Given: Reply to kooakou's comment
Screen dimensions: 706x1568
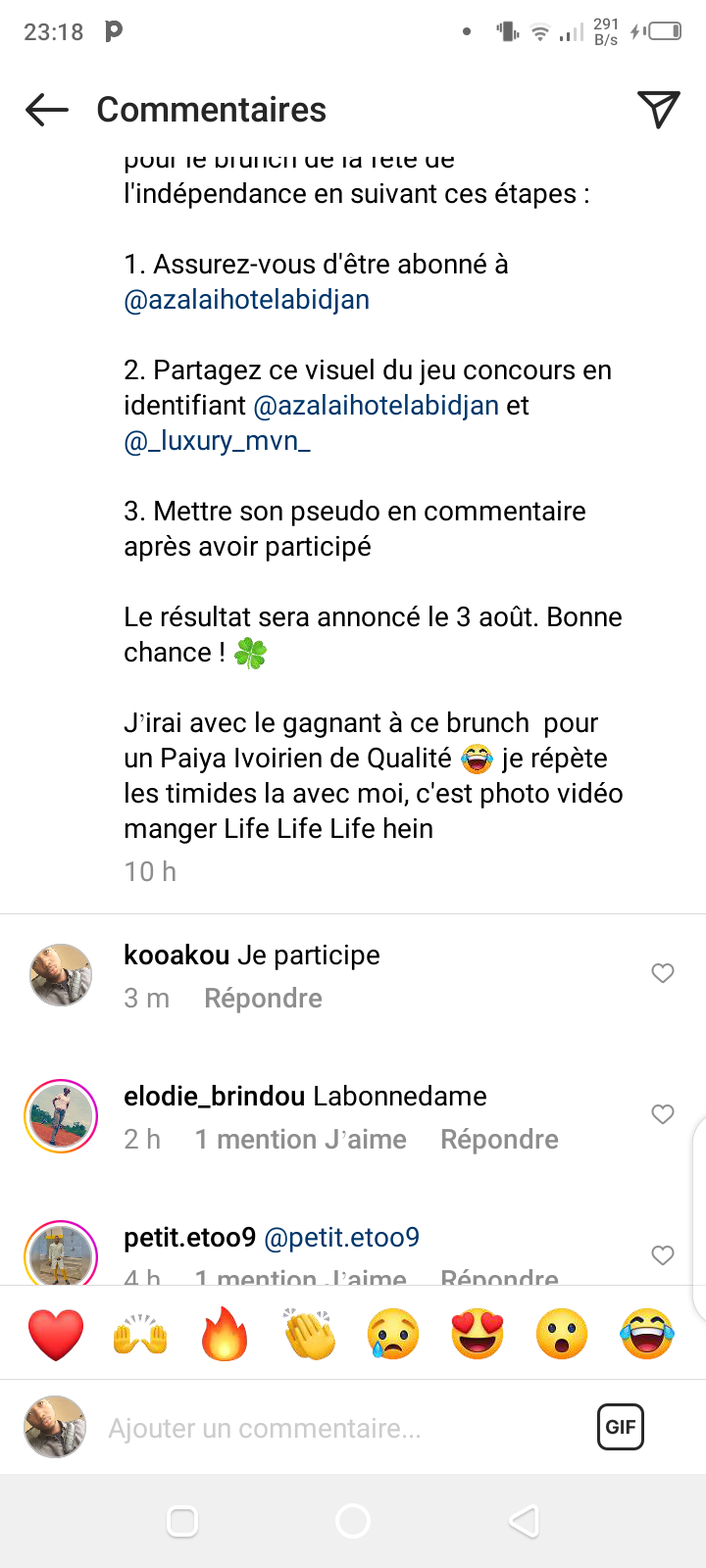Looking at the screenshot, I should [263, 999].
